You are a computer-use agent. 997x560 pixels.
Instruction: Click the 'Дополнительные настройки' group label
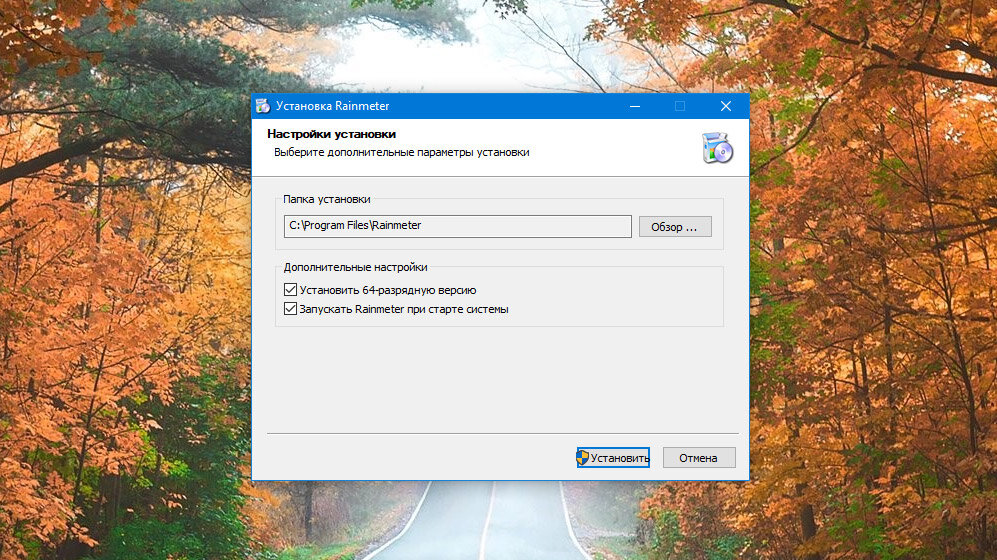click(x=355, y=267)
